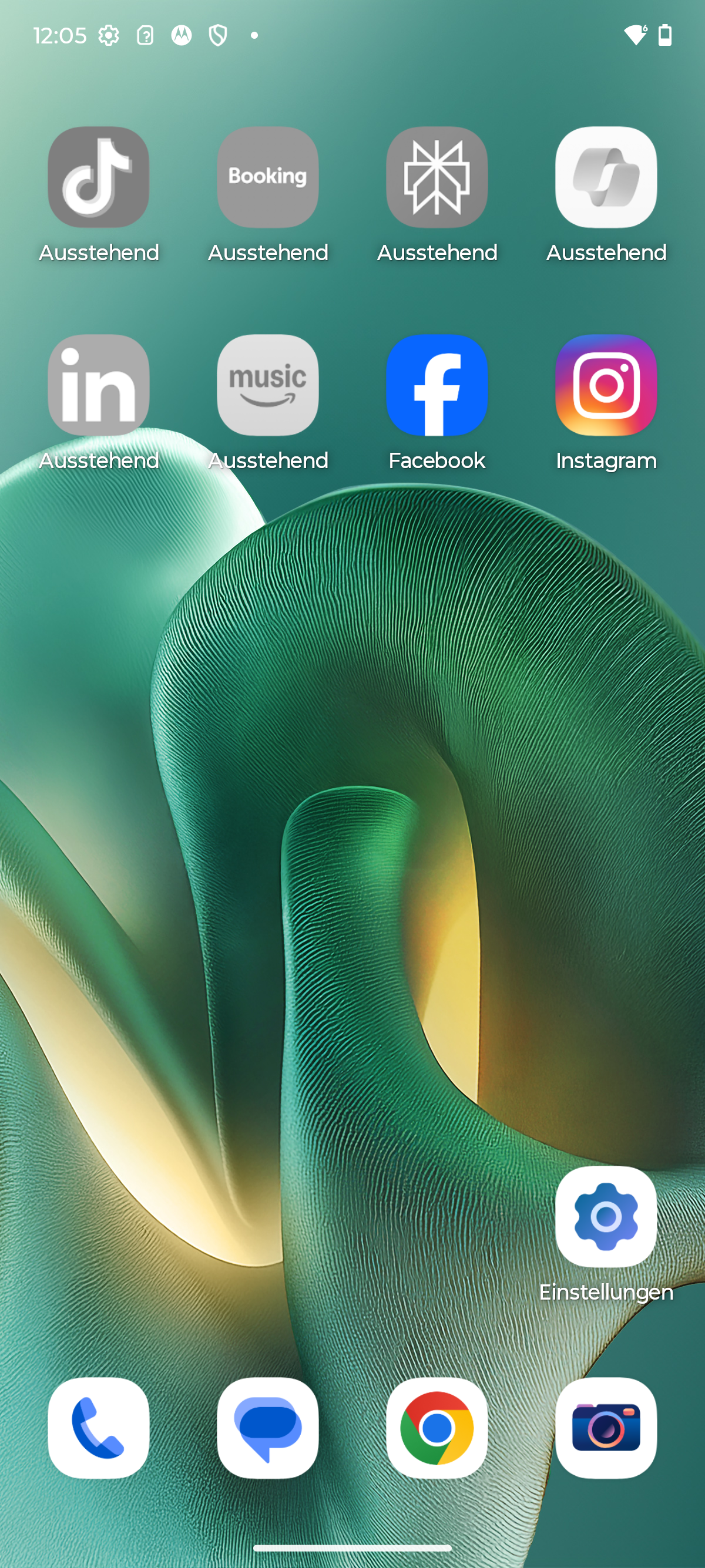705x1568 pixels.
Task: Tap the pending Amazon Music icon
Action: 268,385
